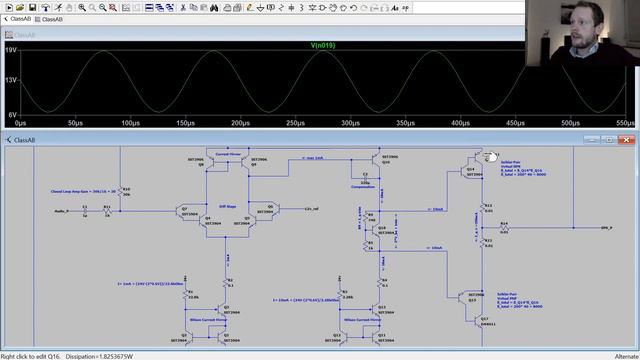Open the Control Panel hammer icon
This screenshot has width=640, height=360.
46,7
